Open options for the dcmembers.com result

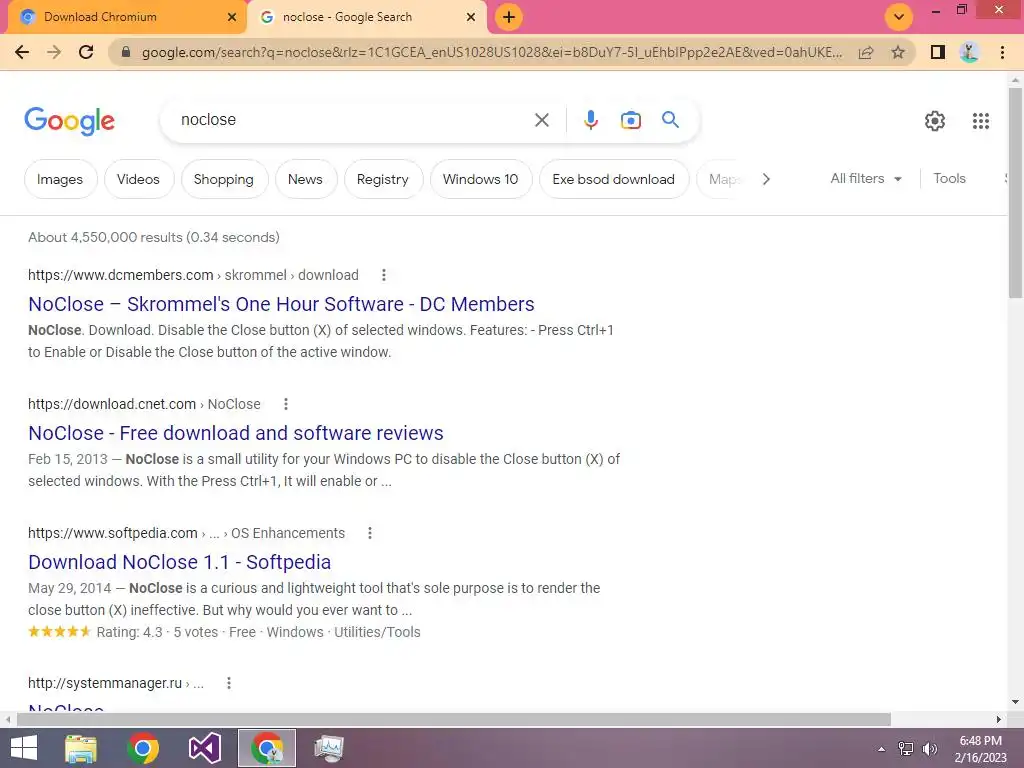384,275
